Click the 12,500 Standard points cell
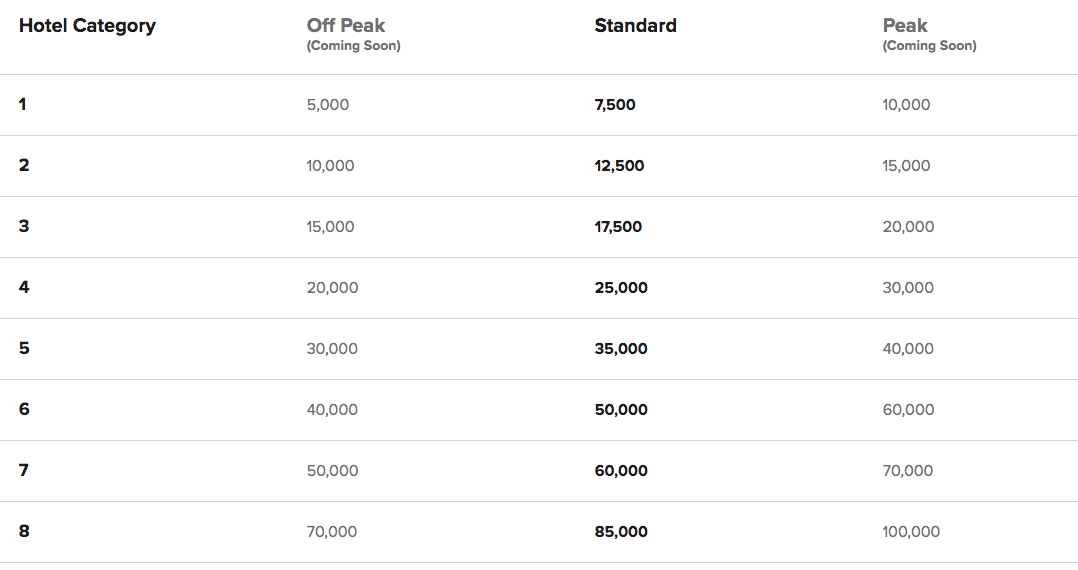The width and height of the screenshot is (1078, 570). (619, 166)
